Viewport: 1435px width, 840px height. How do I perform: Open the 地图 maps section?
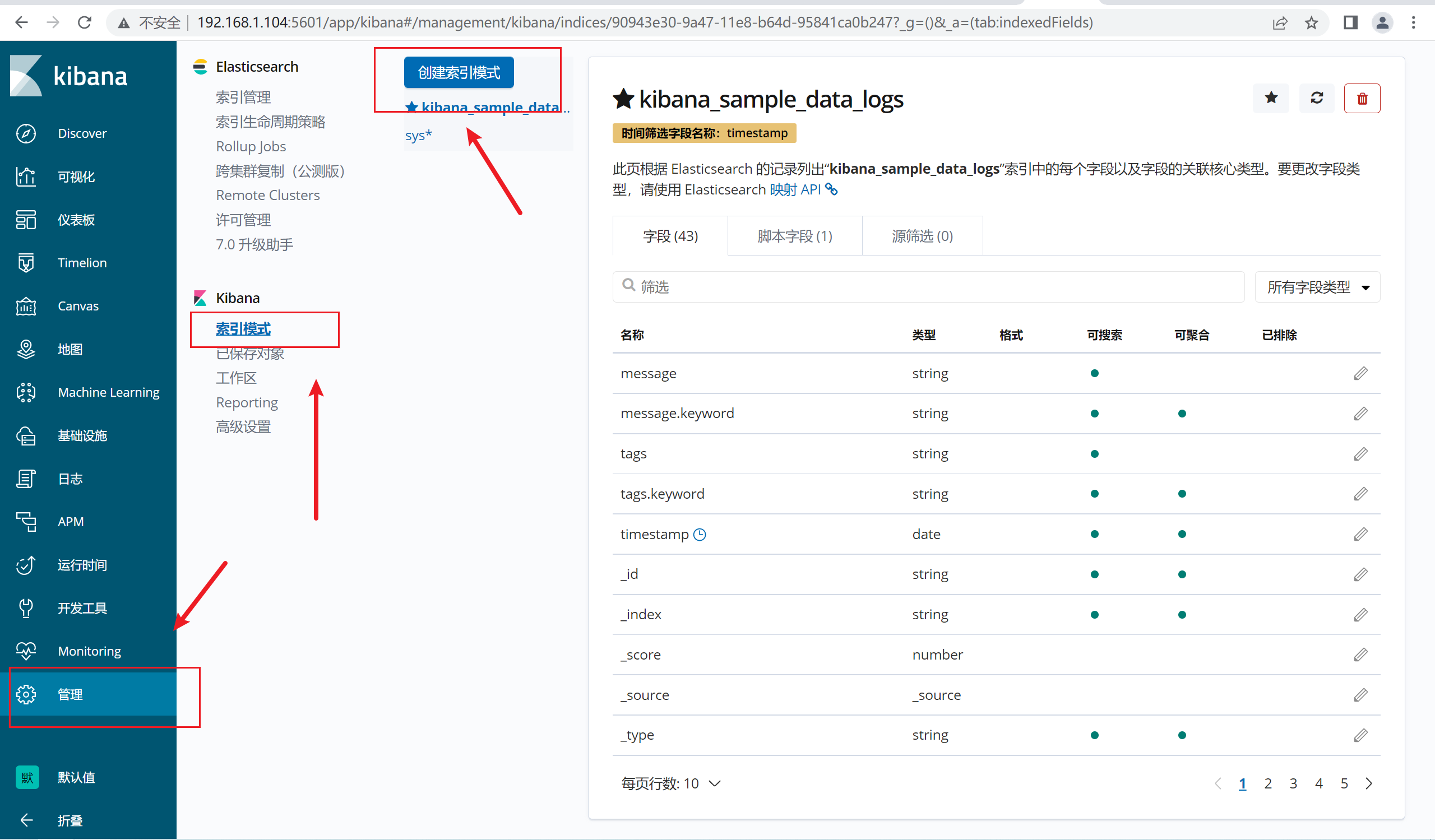click(70, 349)
